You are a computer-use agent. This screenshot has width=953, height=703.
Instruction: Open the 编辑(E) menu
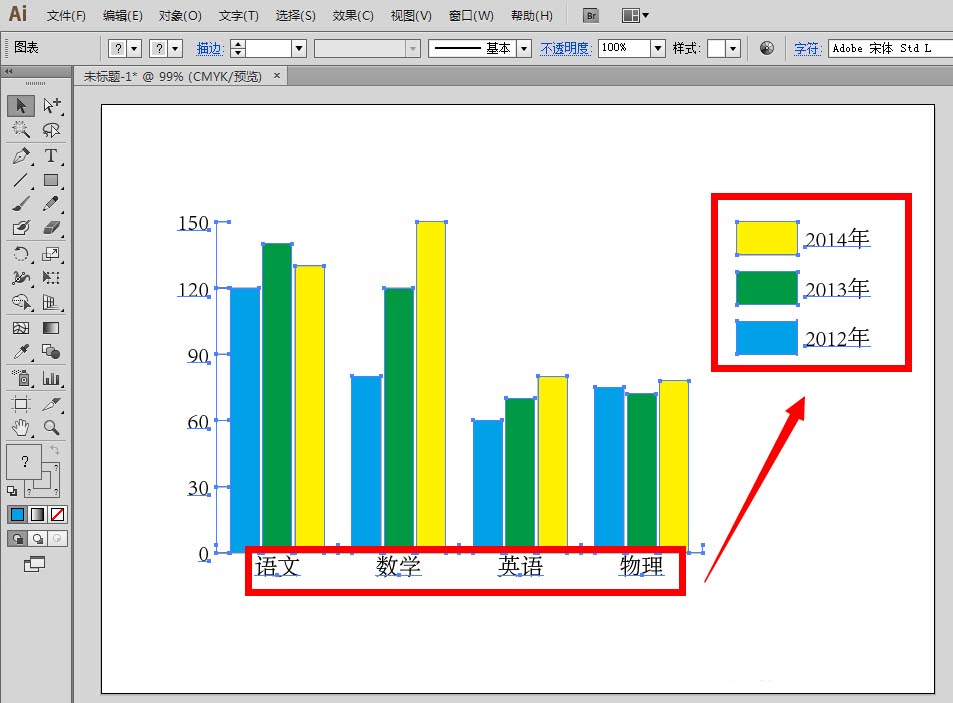[x=122, y=15]
